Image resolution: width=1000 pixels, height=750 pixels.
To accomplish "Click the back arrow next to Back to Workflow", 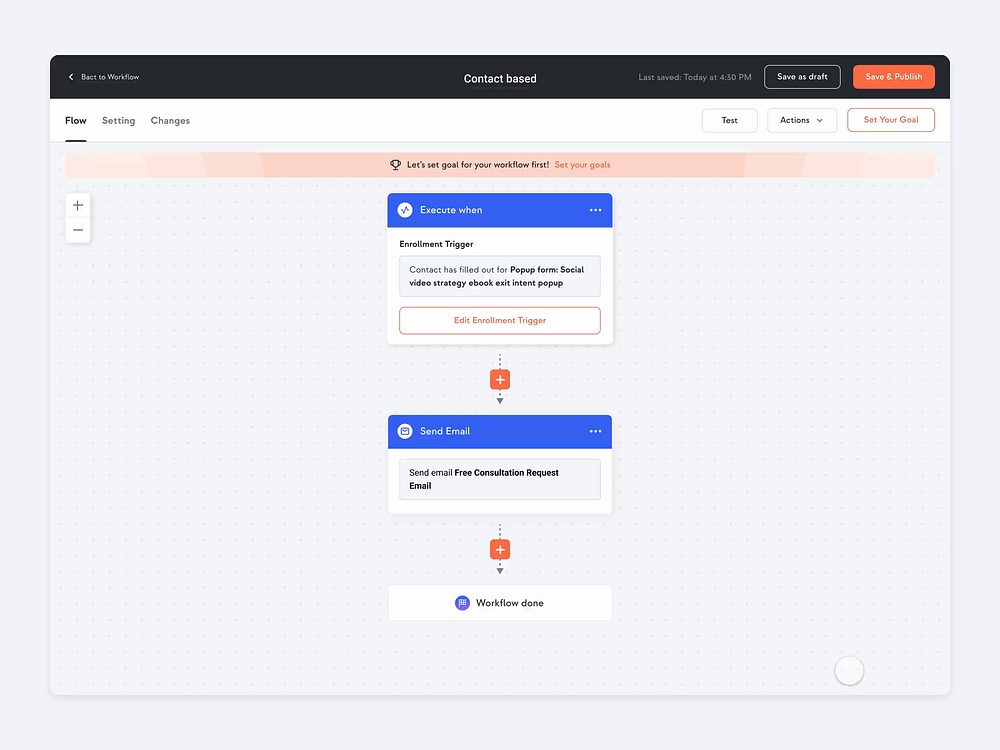I will pos(70,76).
